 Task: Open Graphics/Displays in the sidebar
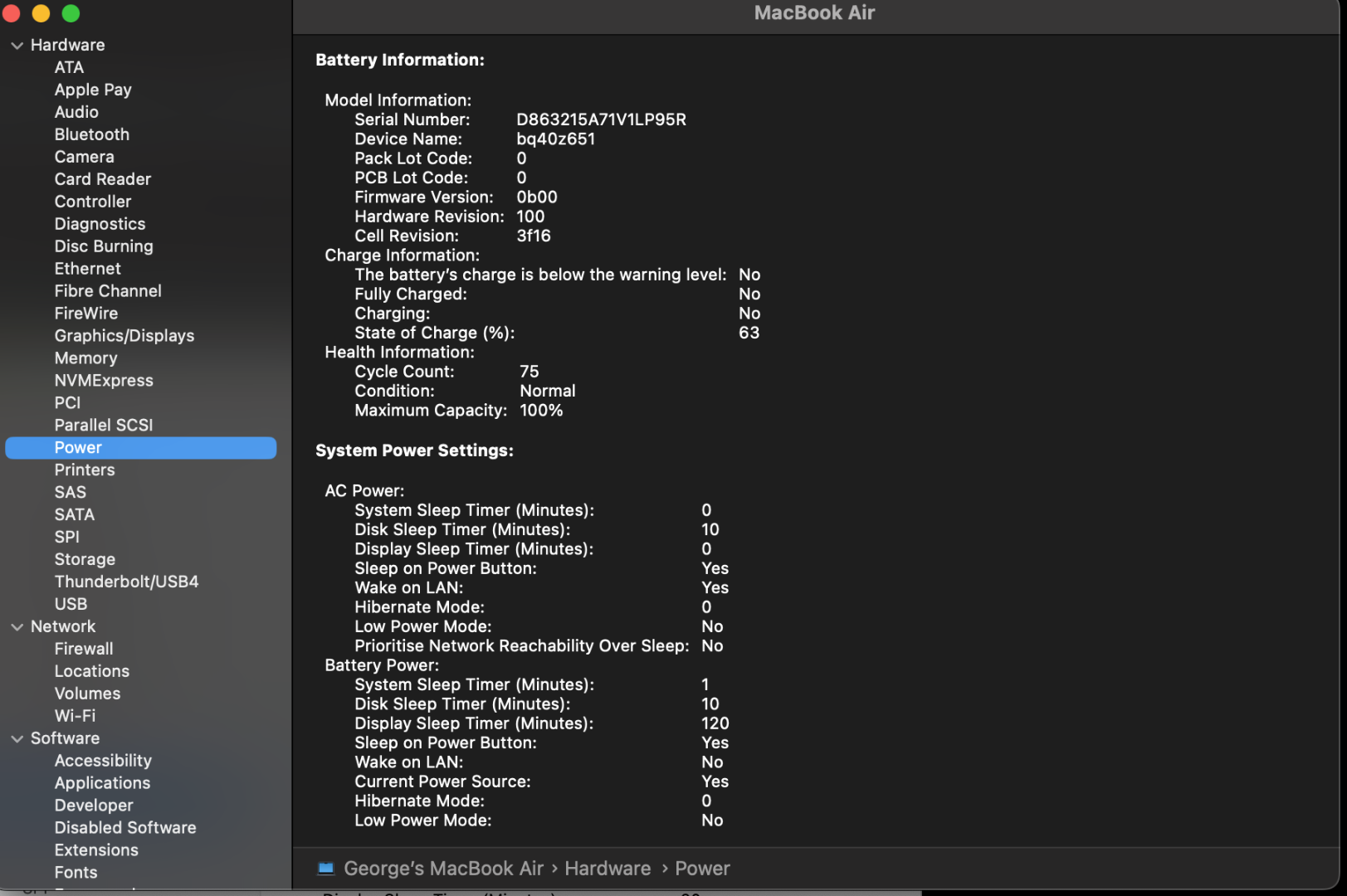point(124,336)
